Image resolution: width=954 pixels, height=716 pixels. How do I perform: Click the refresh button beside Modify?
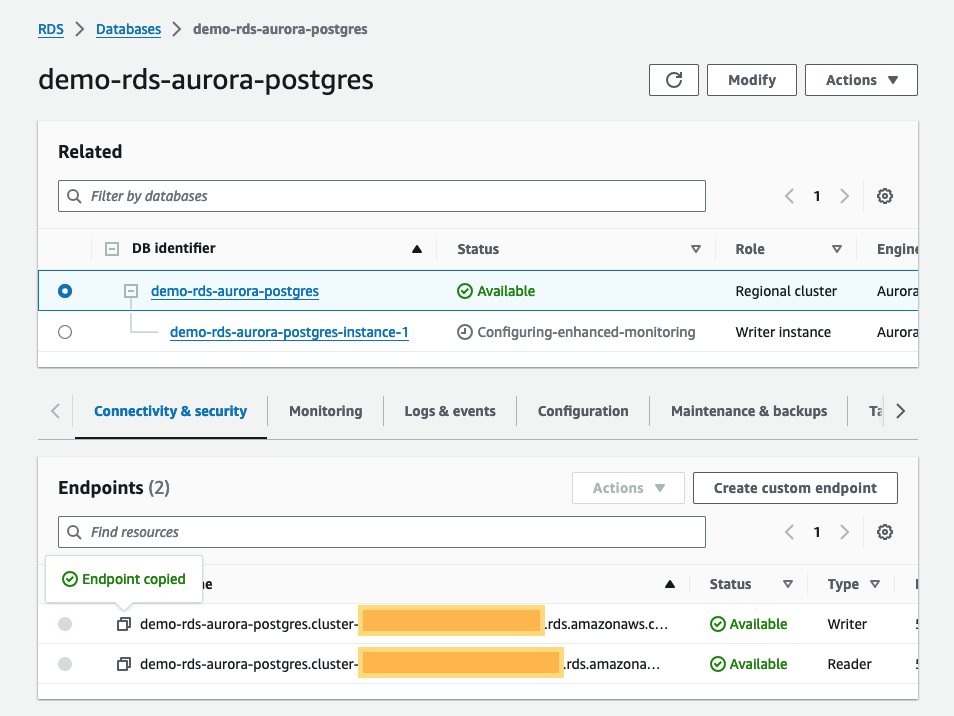coord(674,80)
